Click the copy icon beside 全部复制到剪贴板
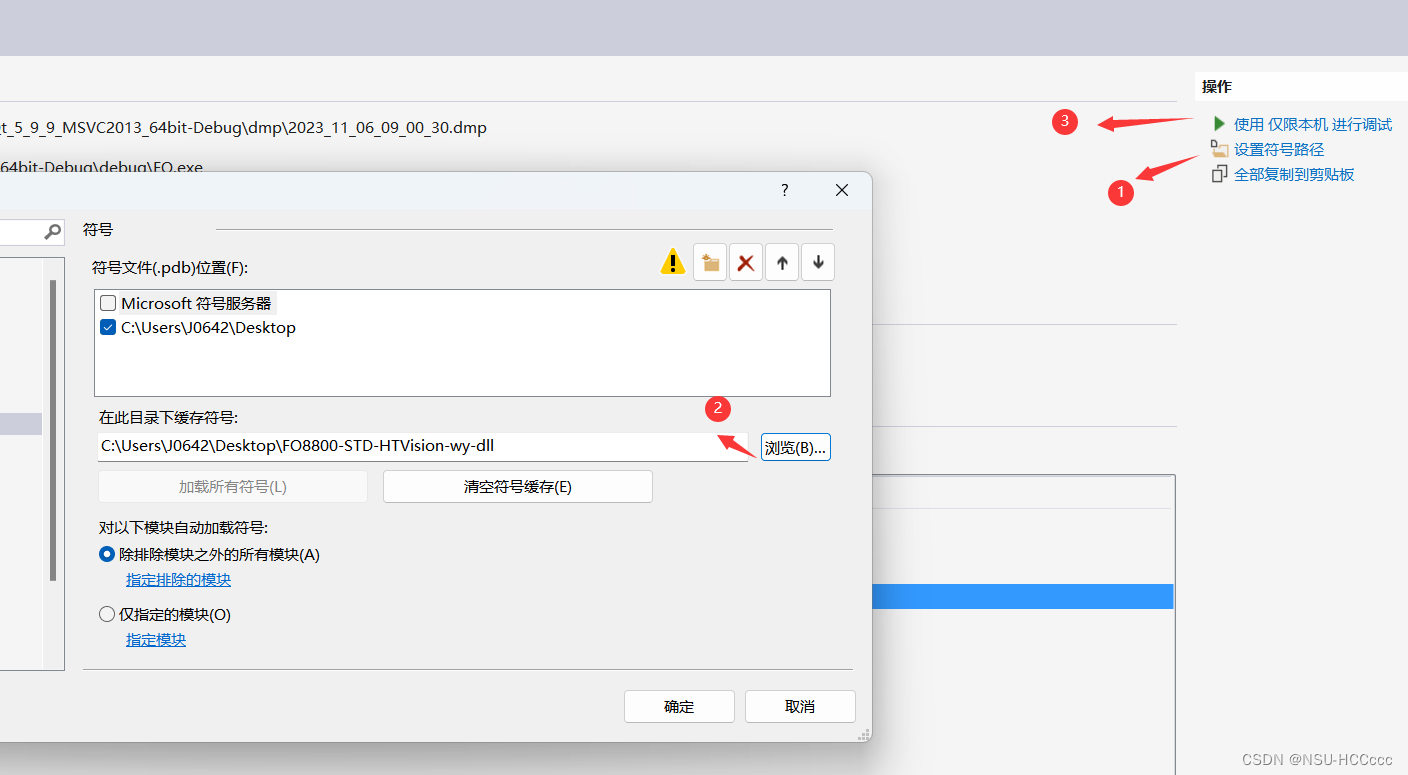 tap(1219, 173)
